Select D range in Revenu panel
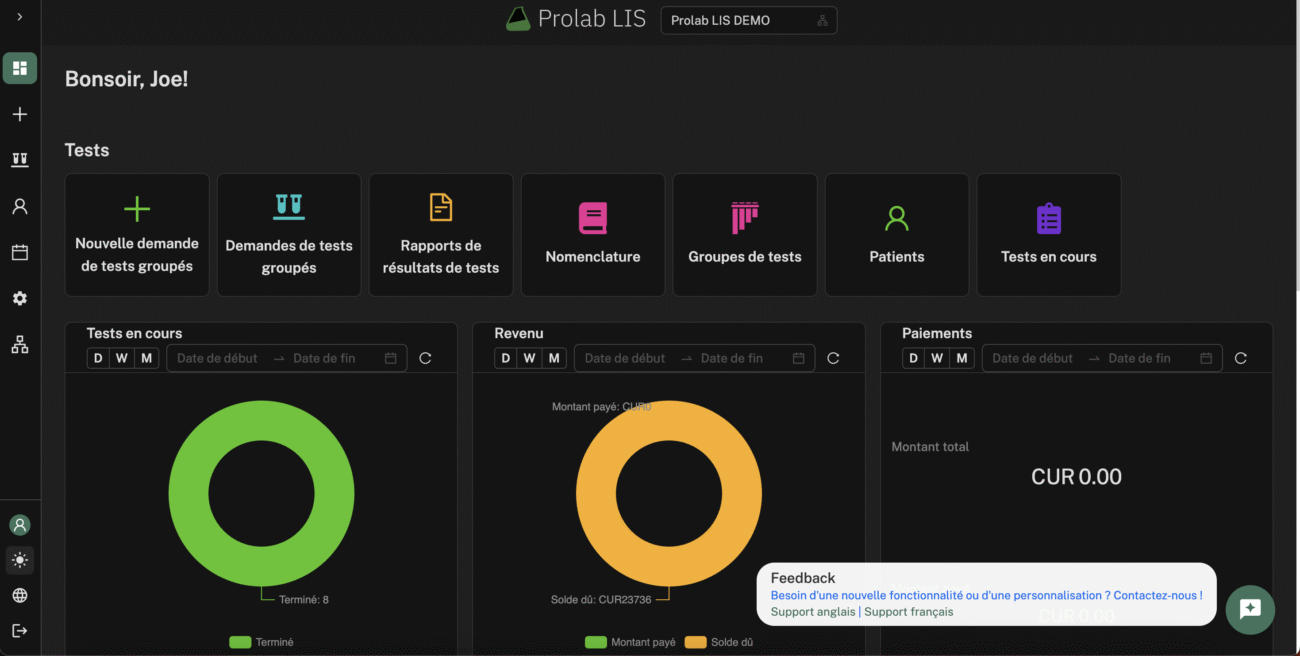 tap(506, 358)
